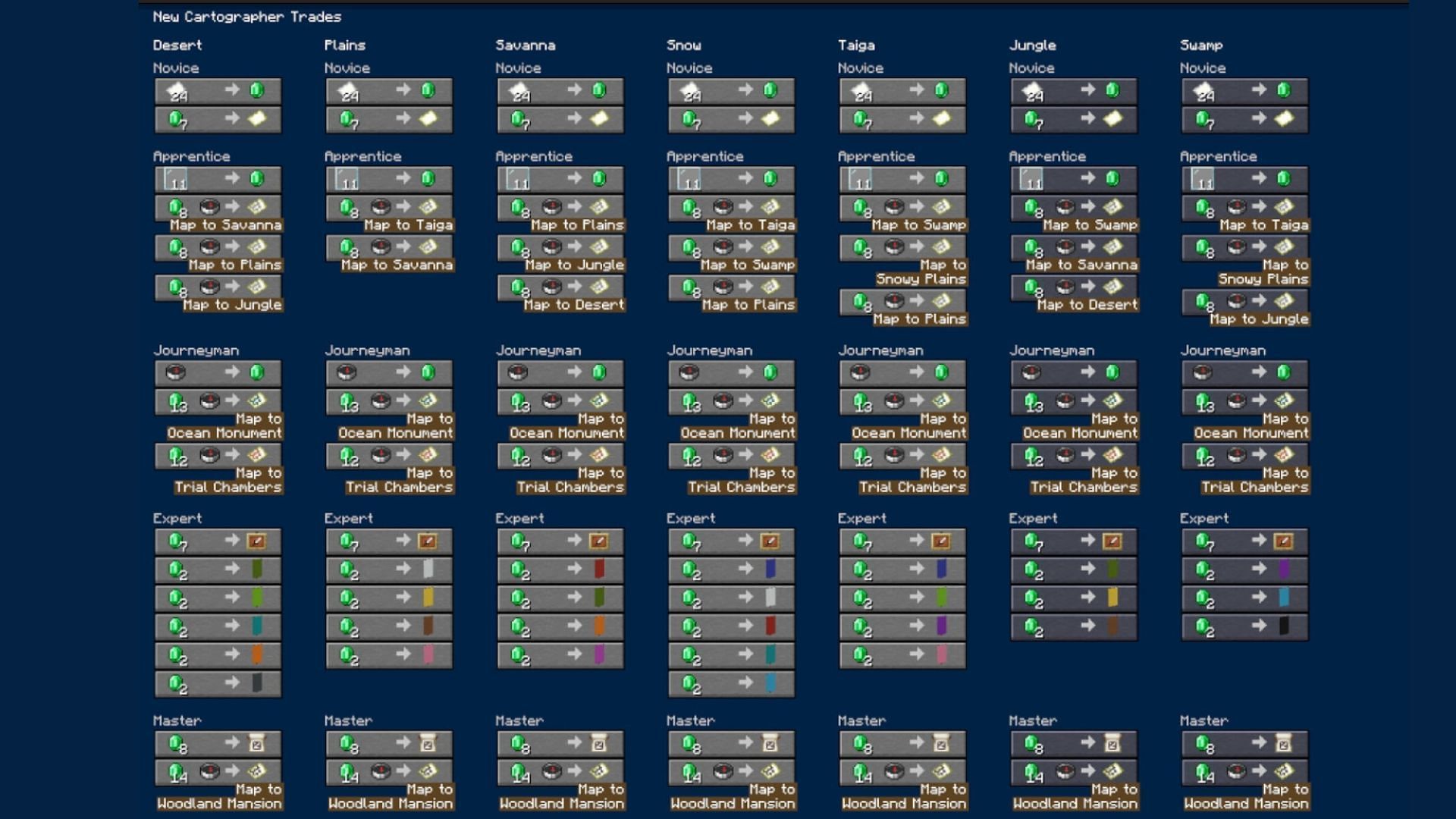The width and height of the screenshot is (1456, 819).
Task: Click the black banner in Swamp Expert trades
Action: [x=1284, y=626]
